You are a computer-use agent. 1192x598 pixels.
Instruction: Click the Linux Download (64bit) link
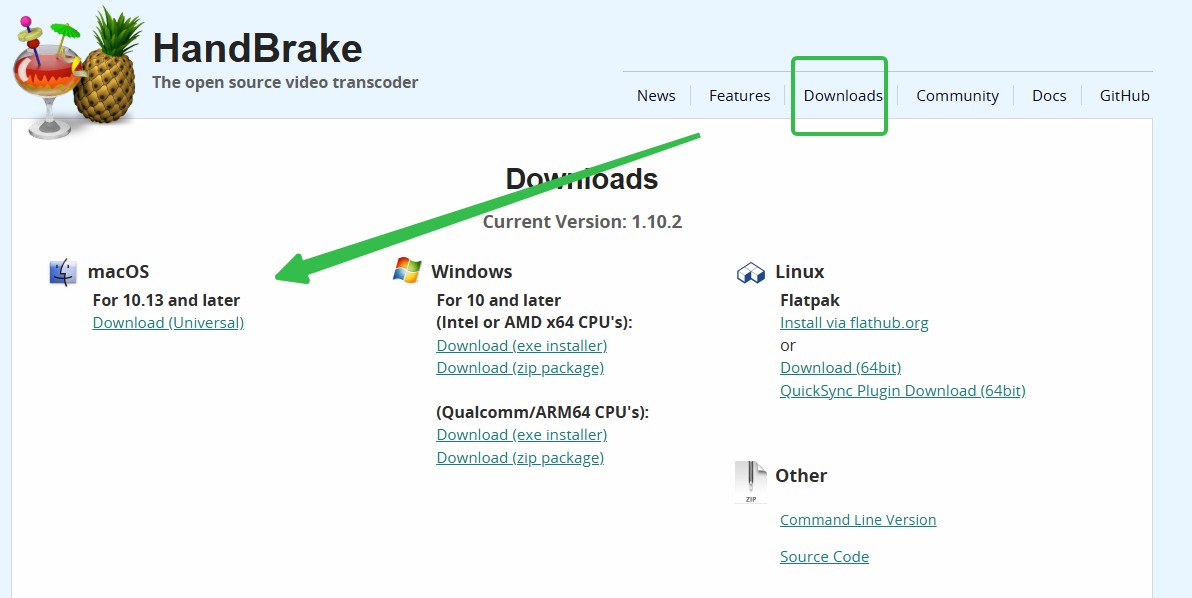click(840, 368)
